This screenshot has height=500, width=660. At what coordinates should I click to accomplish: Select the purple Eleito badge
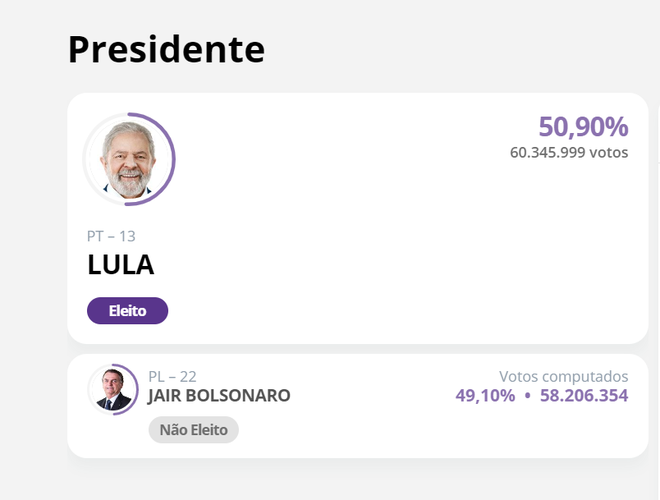pos(128,311)
